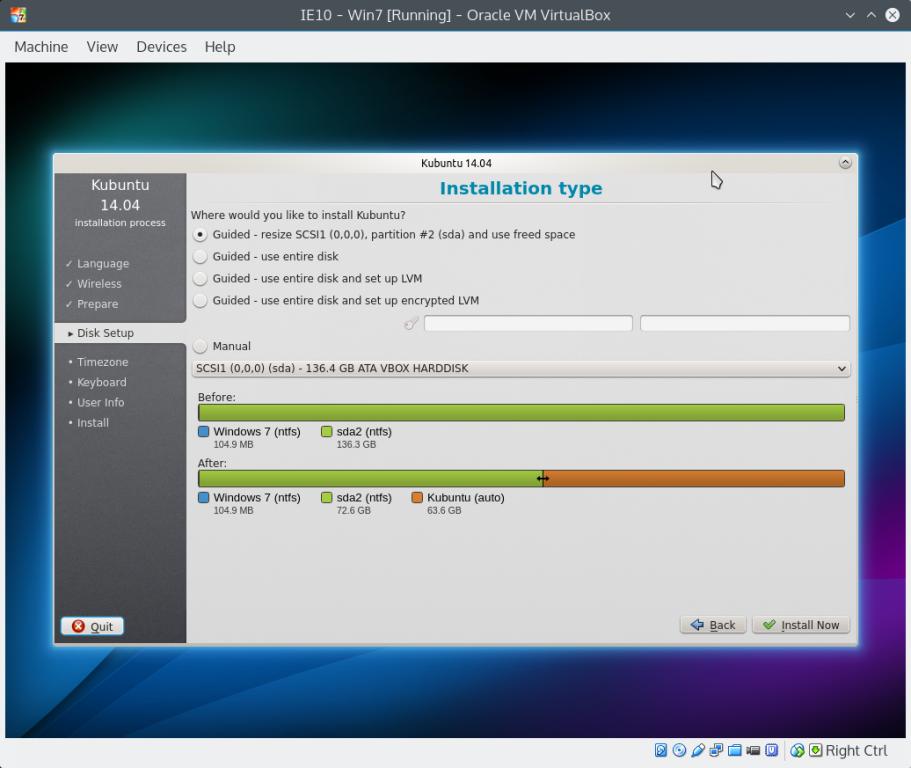911x768 pixels.
Task: Click the first encryption passphrase field
Action: pos(528,324)
